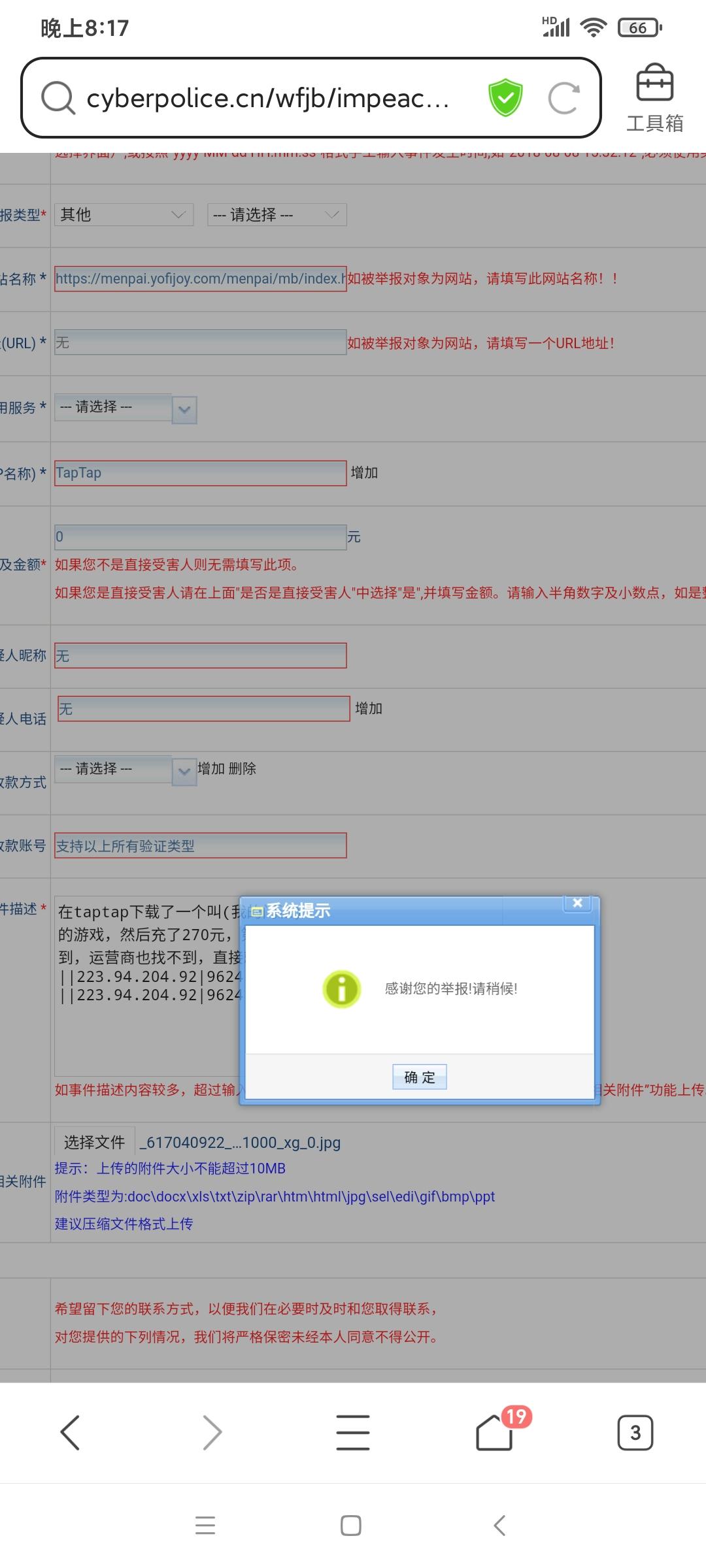
Task: Expand the 其他 report type dropdown
Action: point(124,215)
